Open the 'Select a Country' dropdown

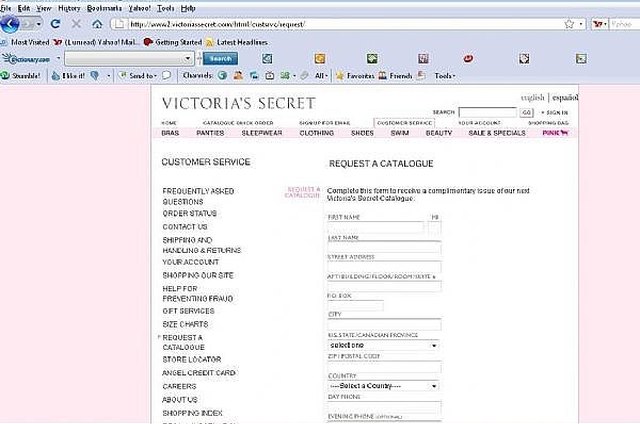click(x=383, y=386)
